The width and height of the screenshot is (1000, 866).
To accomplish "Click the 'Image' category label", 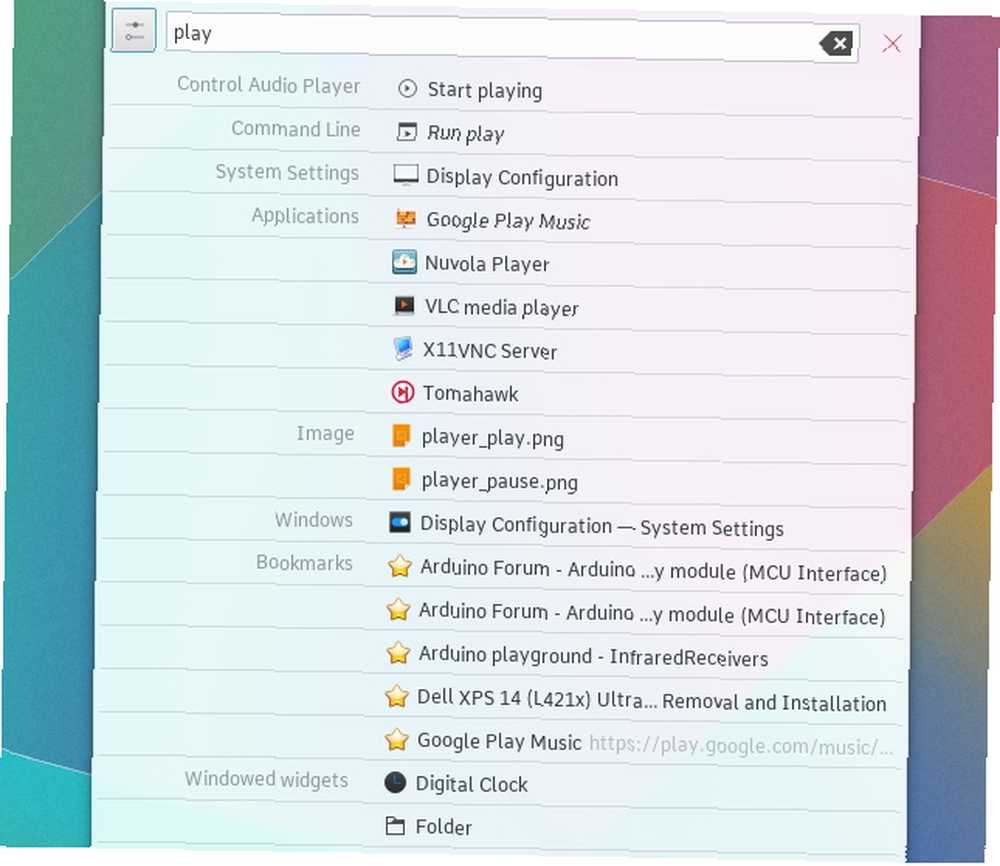I will pos(325,434).
